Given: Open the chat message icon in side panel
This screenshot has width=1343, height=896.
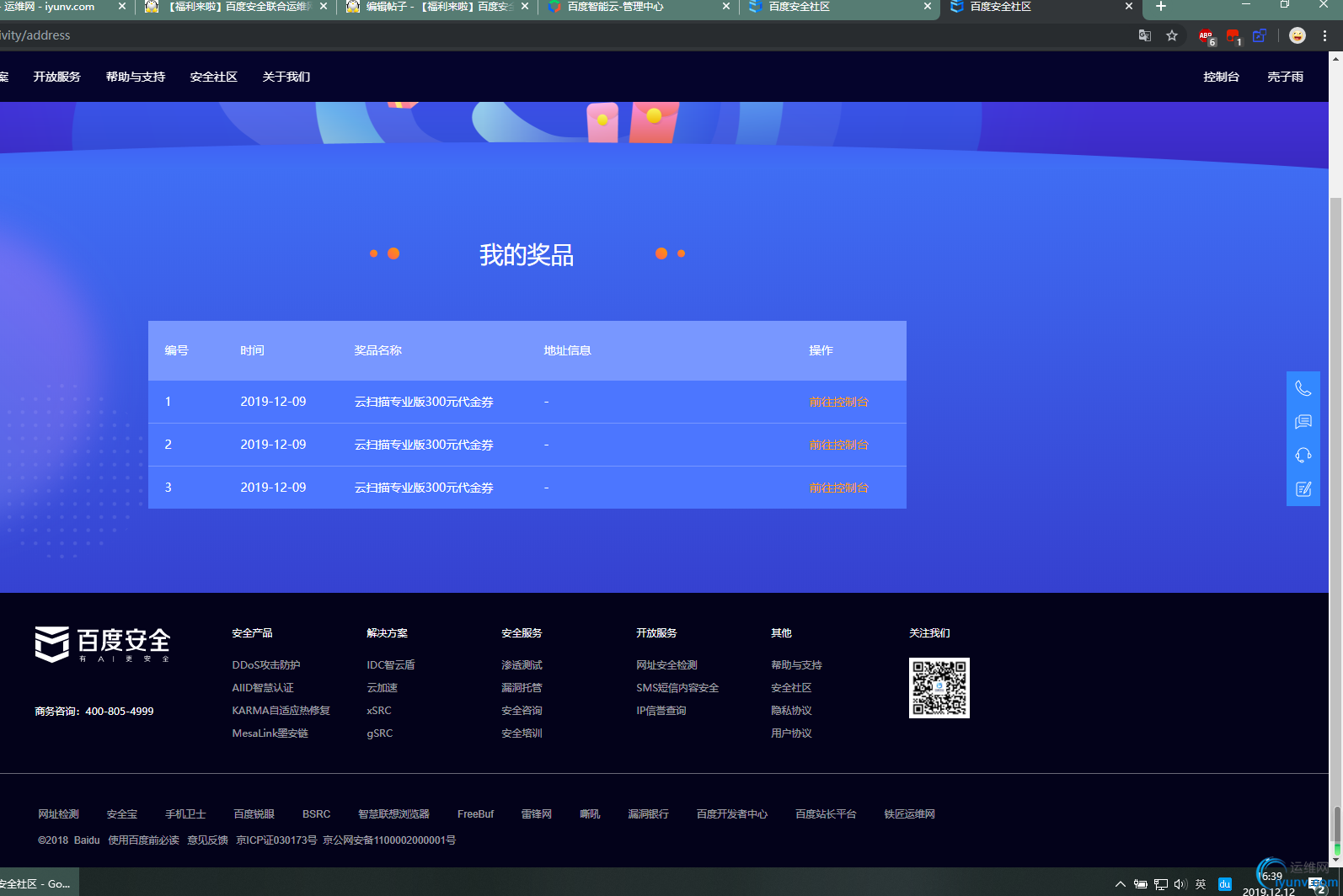Looking at the screenshot, I should click(1303, 422).
